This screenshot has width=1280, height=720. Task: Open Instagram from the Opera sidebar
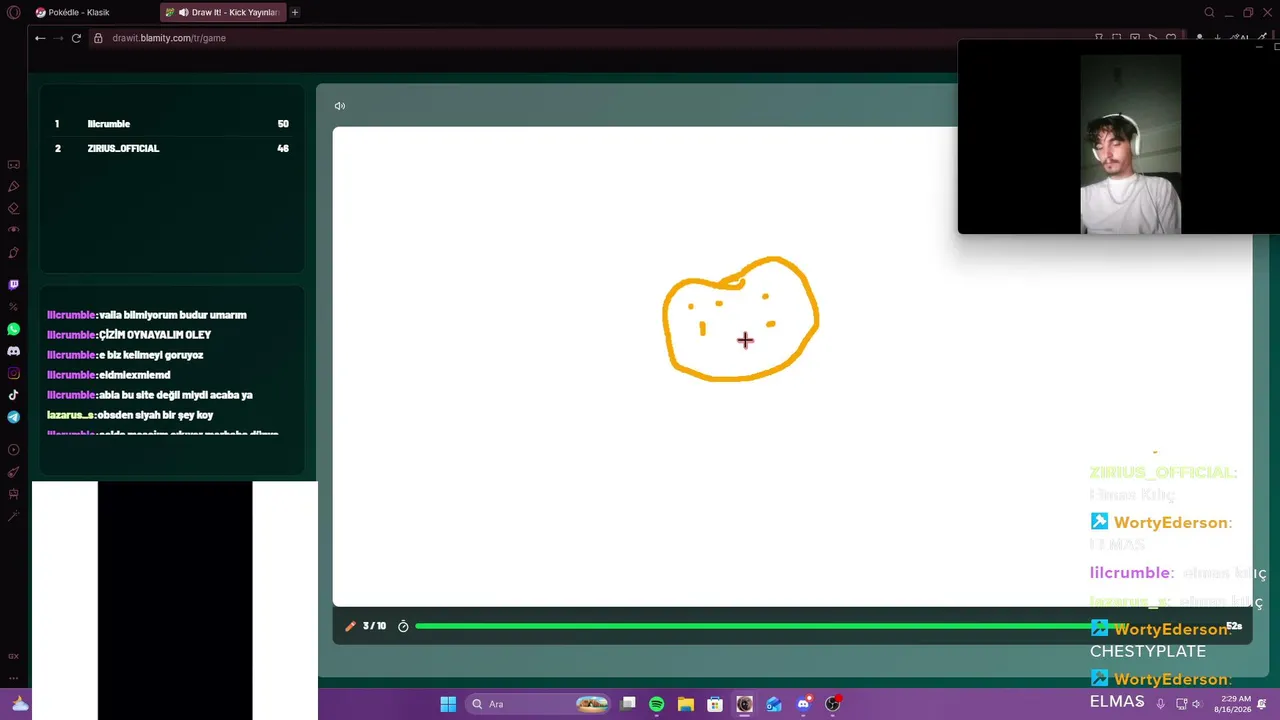[13, 373]
